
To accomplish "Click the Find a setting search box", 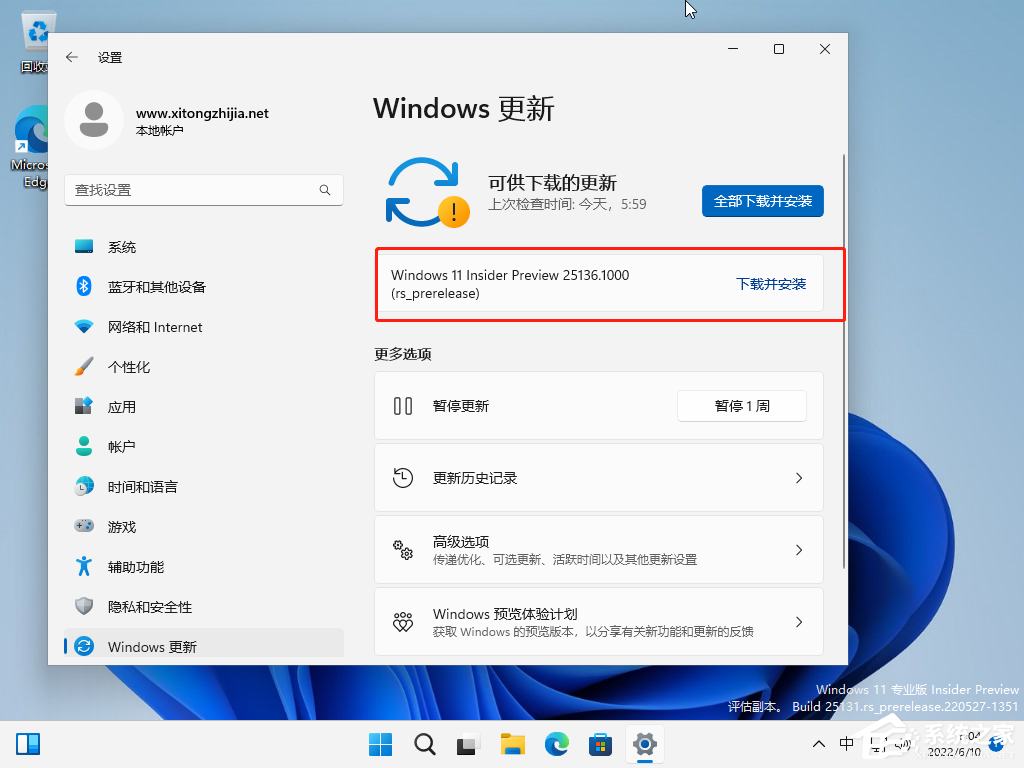I will click(x=204, y=190).
